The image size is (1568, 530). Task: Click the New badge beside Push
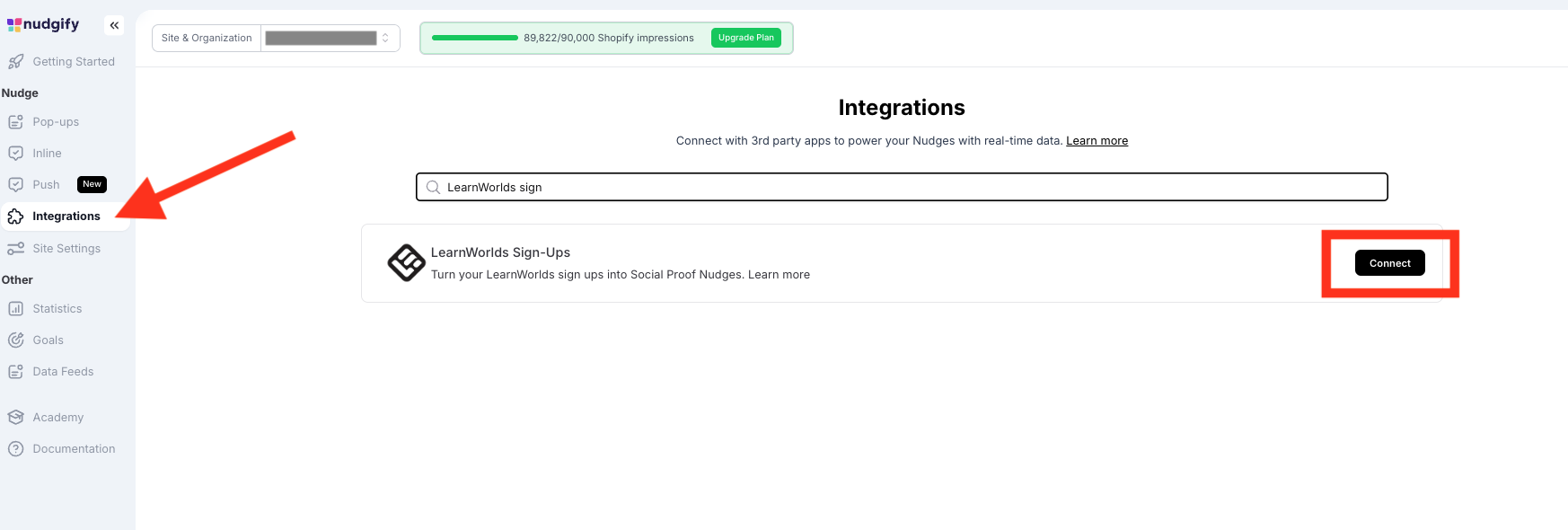click(92, 184)
